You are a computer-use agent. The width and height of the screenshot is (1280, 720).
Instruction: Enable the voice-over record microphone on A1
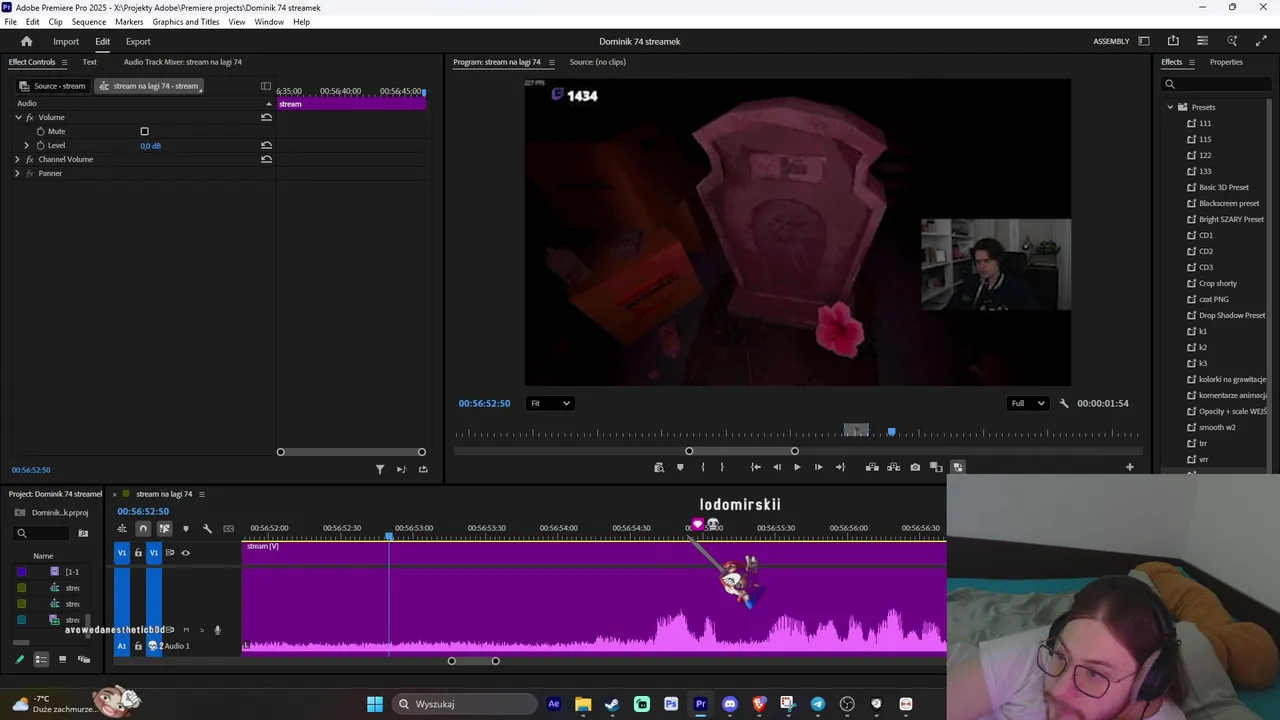click(x=217, y=630)
